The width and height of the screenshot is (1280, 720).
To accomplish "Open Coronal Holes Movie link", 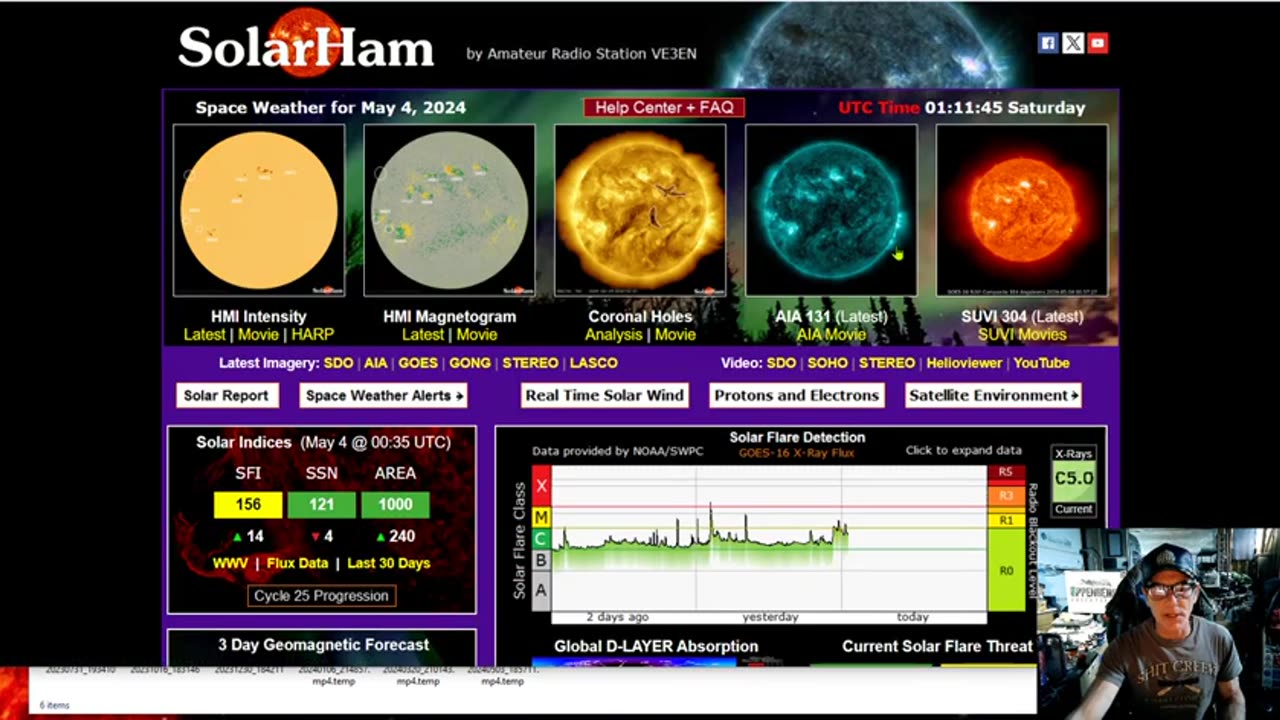I will (675, 335).
